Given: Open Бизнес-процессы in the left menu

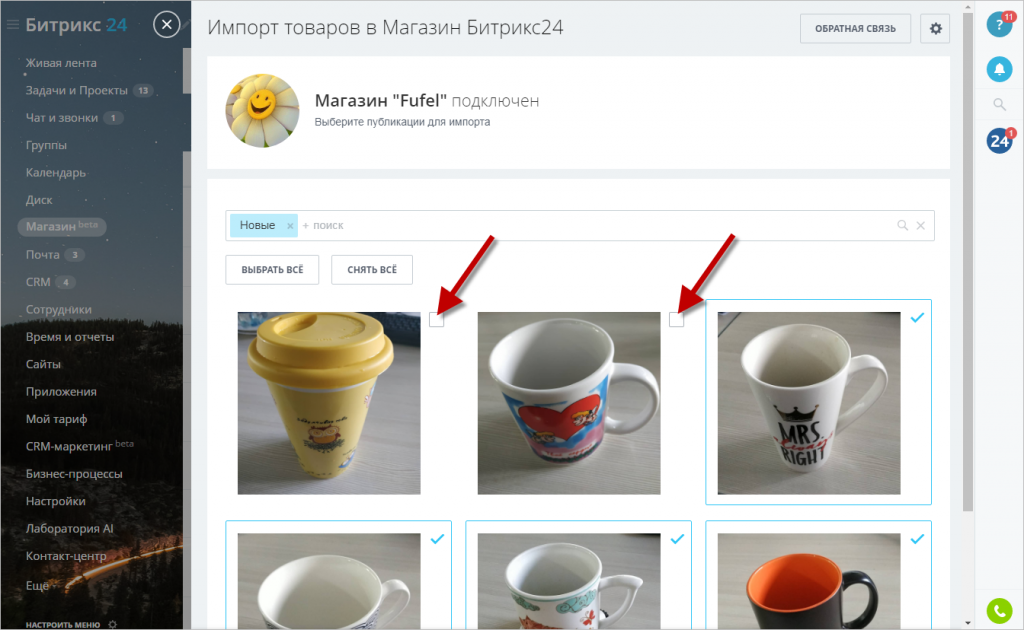Looking at the screenshot, I should [x=74, y=474].
